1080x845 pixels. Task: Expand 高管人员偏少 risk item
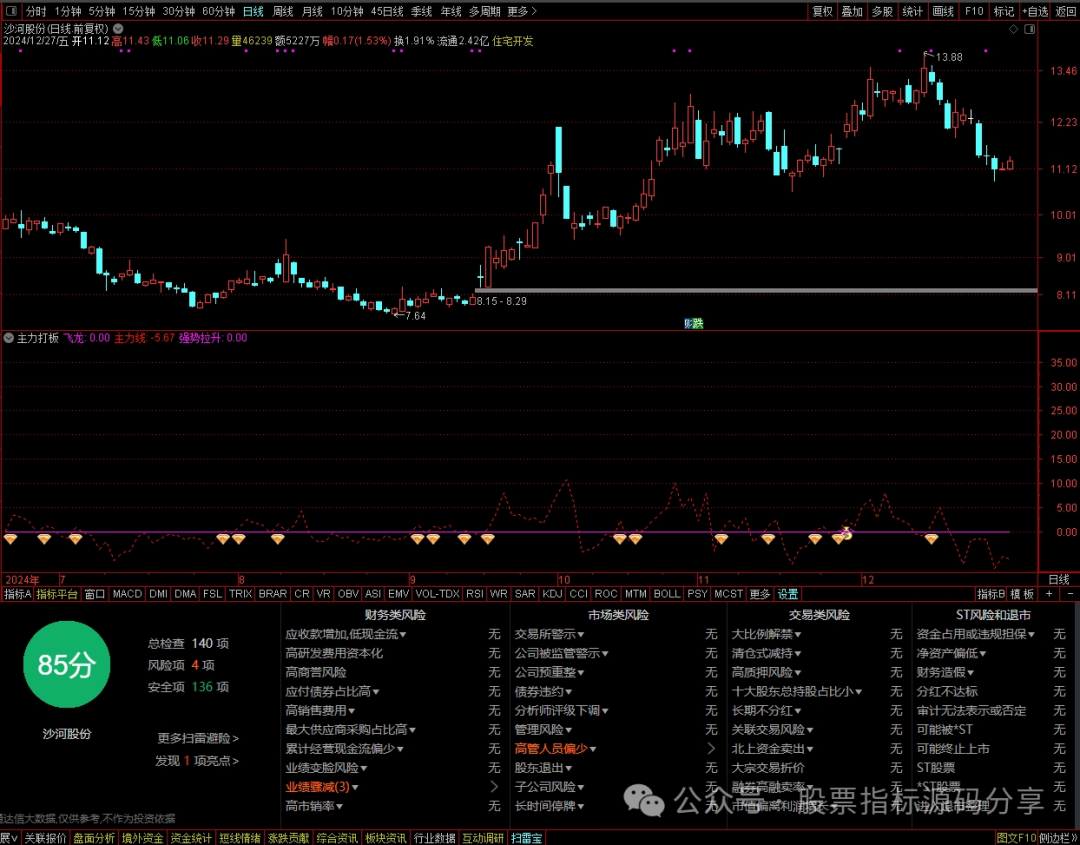(x=555, y=749)
